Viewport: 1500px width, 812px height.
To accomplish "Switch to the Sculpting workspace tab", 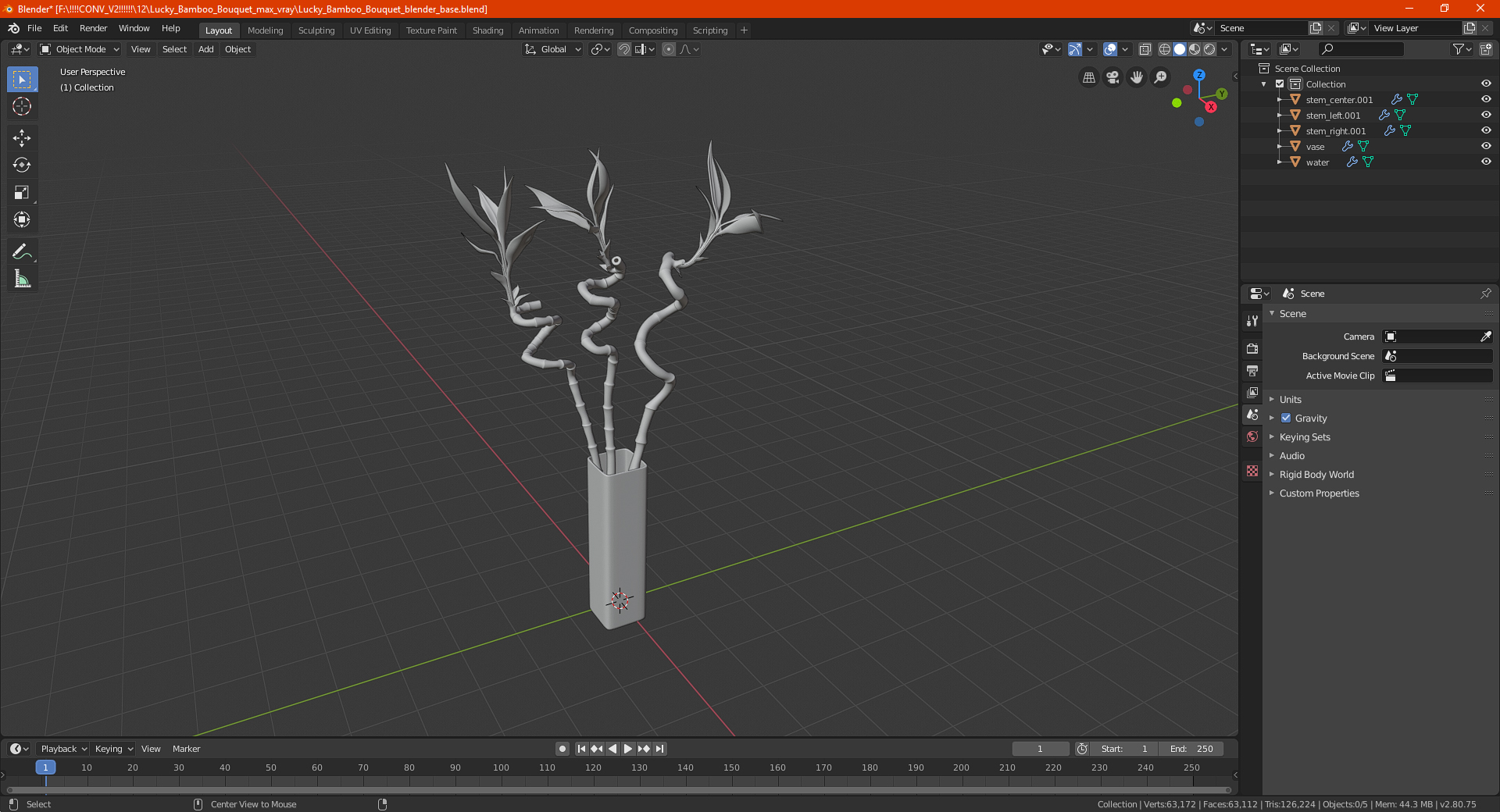I will (x=316, y=30).
